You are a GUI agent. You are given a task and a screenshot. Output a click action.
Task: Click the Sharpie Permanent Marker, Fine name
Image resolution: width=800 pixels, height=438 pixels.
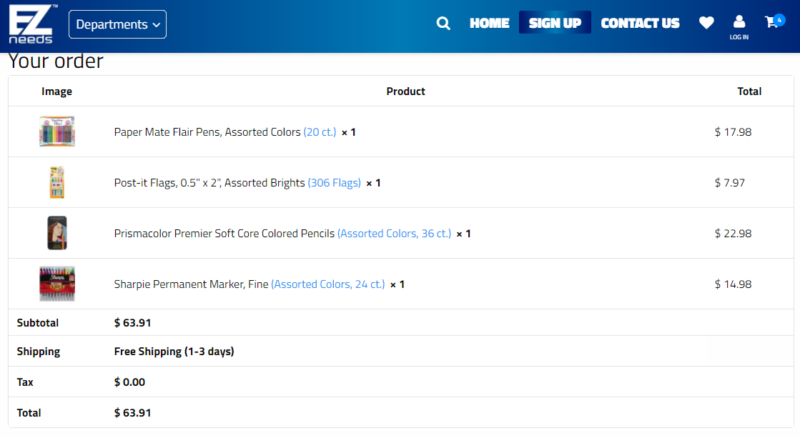[x=191, y=284]
